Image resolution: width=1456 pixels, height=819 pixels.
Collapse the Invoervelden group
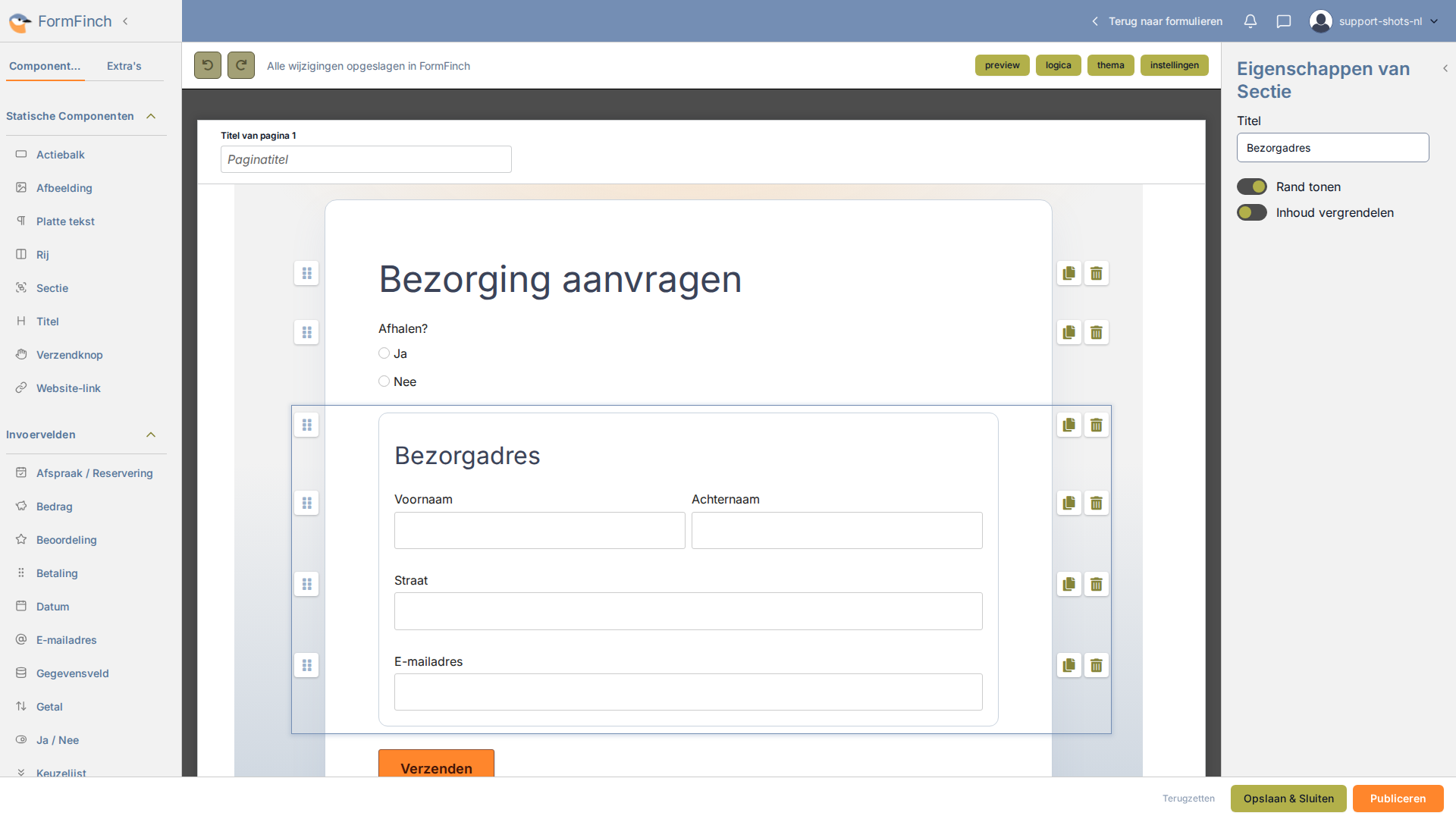[151, 435]
